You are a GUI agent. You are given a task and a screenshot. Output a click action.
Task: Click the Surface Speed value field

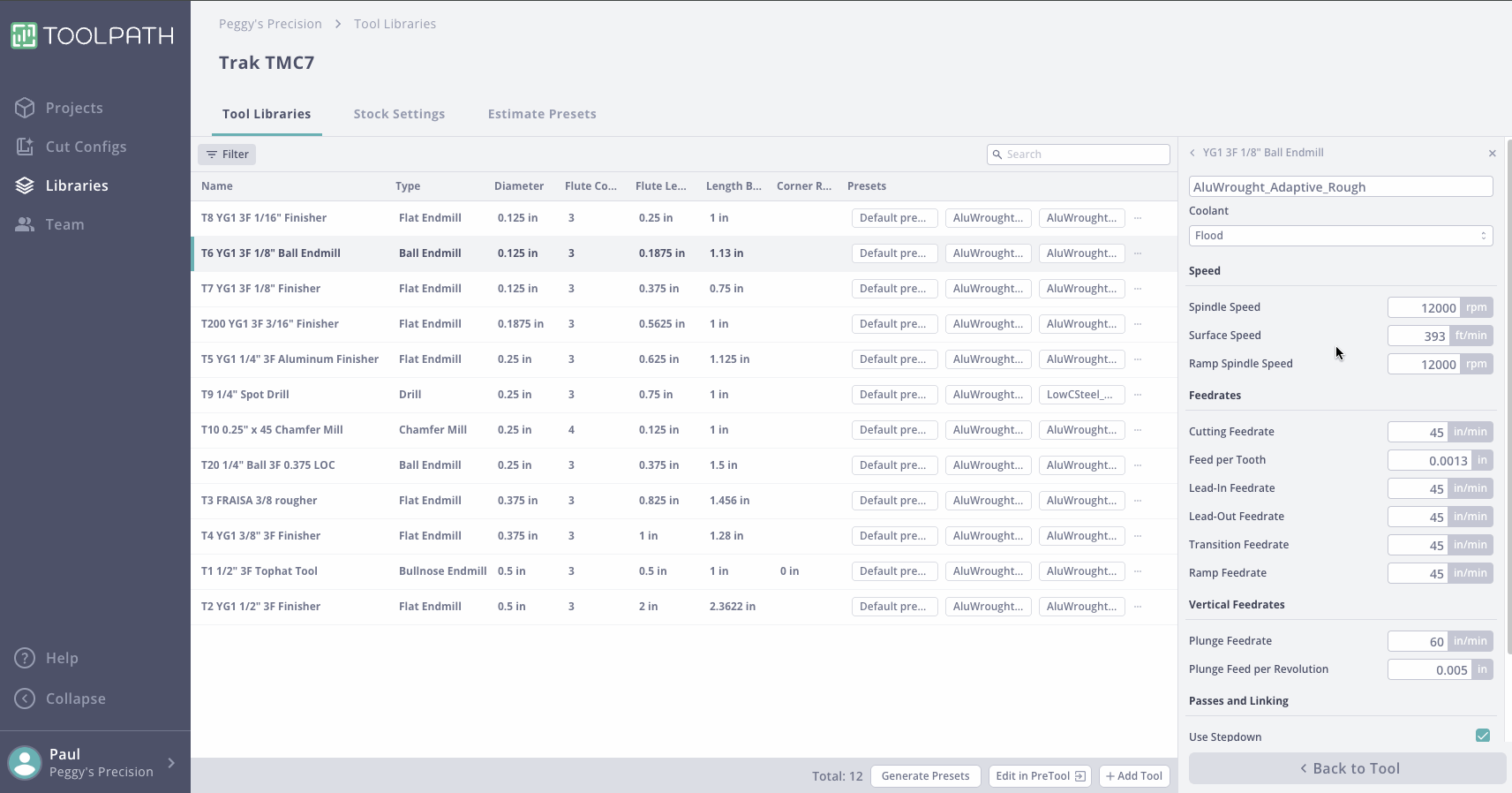[x=1418, y=336]
